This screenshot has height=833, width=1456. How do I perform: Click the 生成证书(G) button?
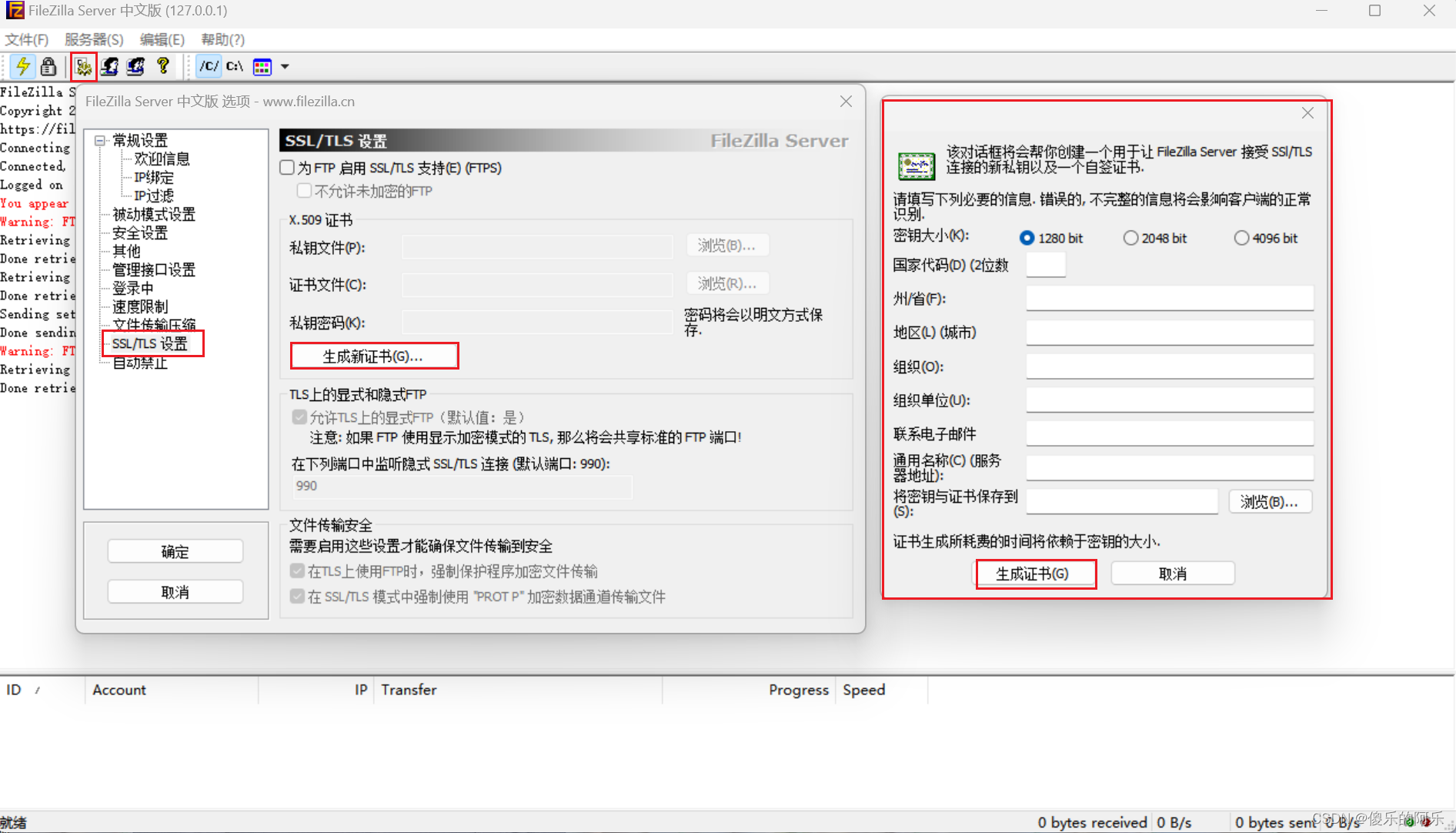point(1036,574)
